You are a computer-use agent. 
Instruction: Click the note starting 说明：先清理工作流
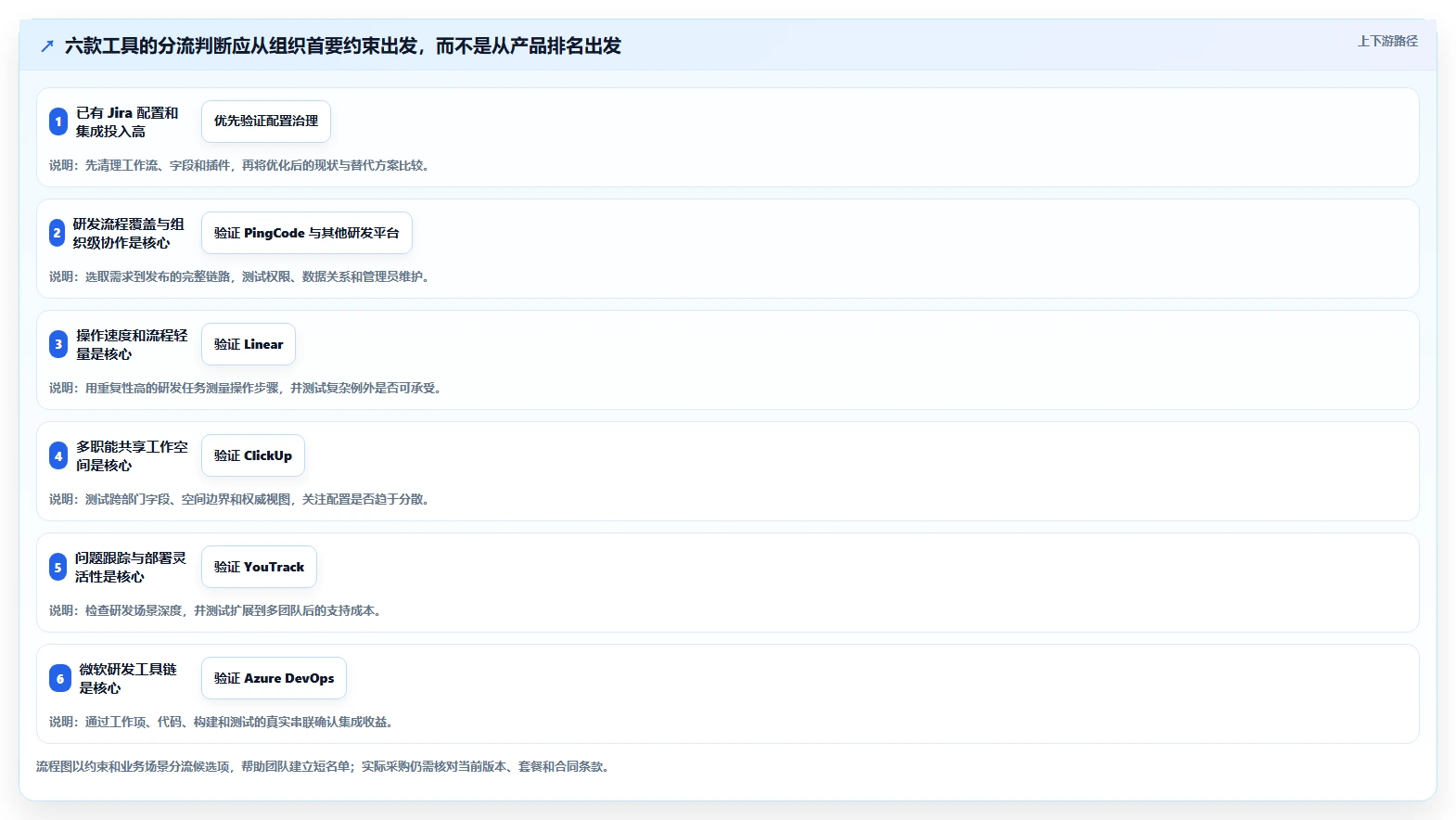point(239,165)
